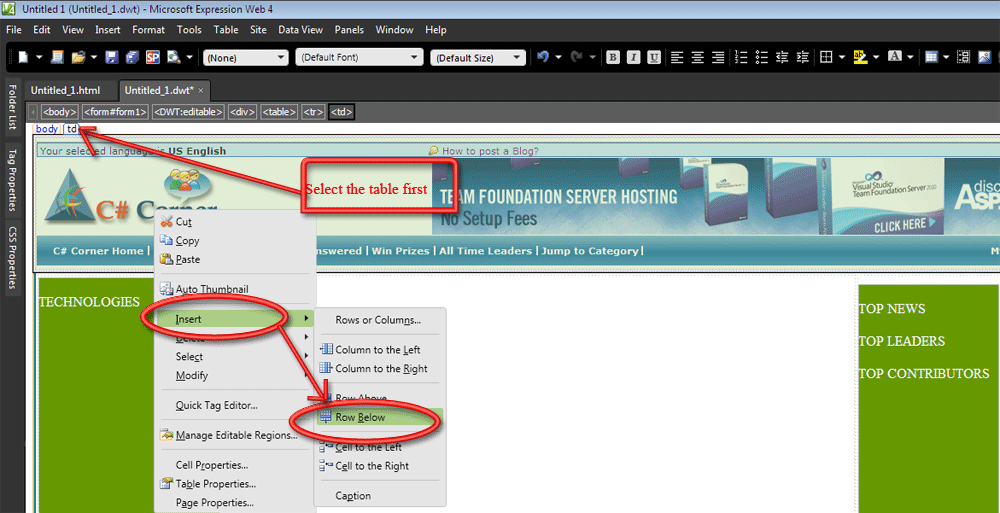Open the New document dropdown arrow
This screenshot has height=513, width=1000.
click(39, 57)
